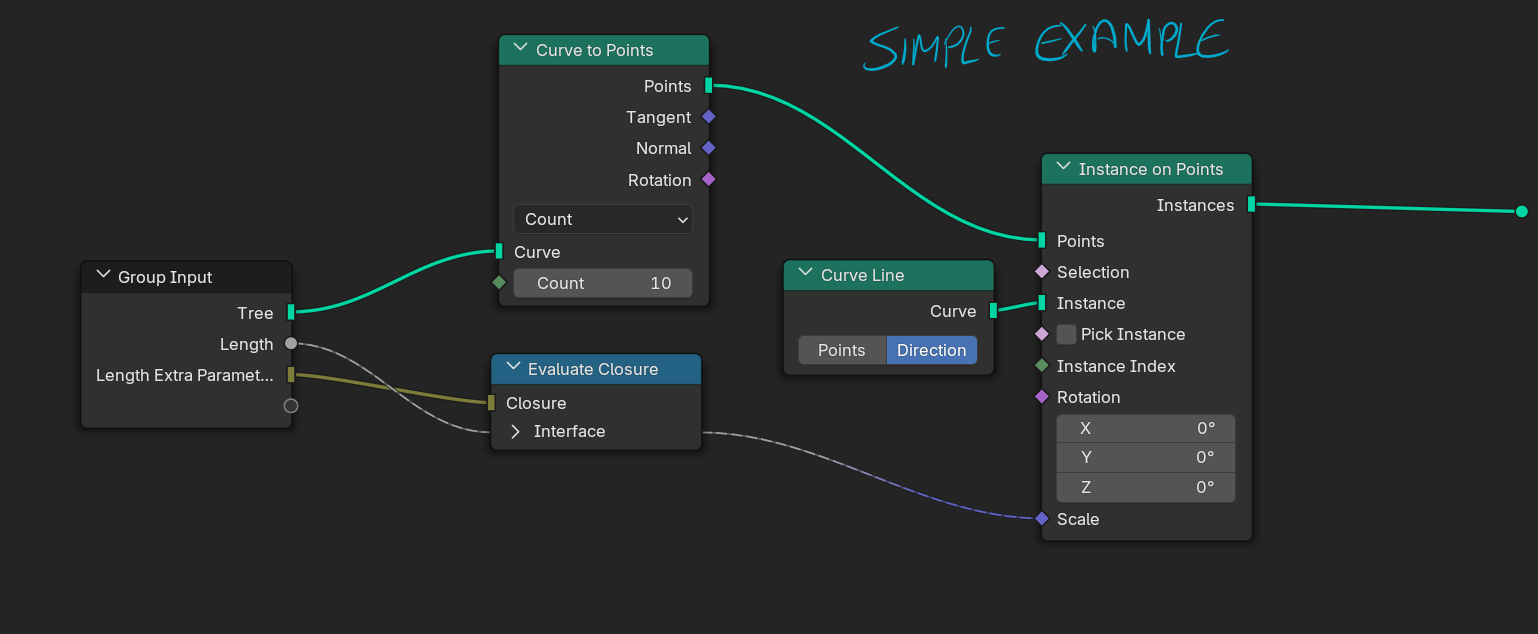The width and height of the screenshot is (1538, 634).
Task: Expand the Interface panel in Evaluate Closure
Action: pos(516,432)
